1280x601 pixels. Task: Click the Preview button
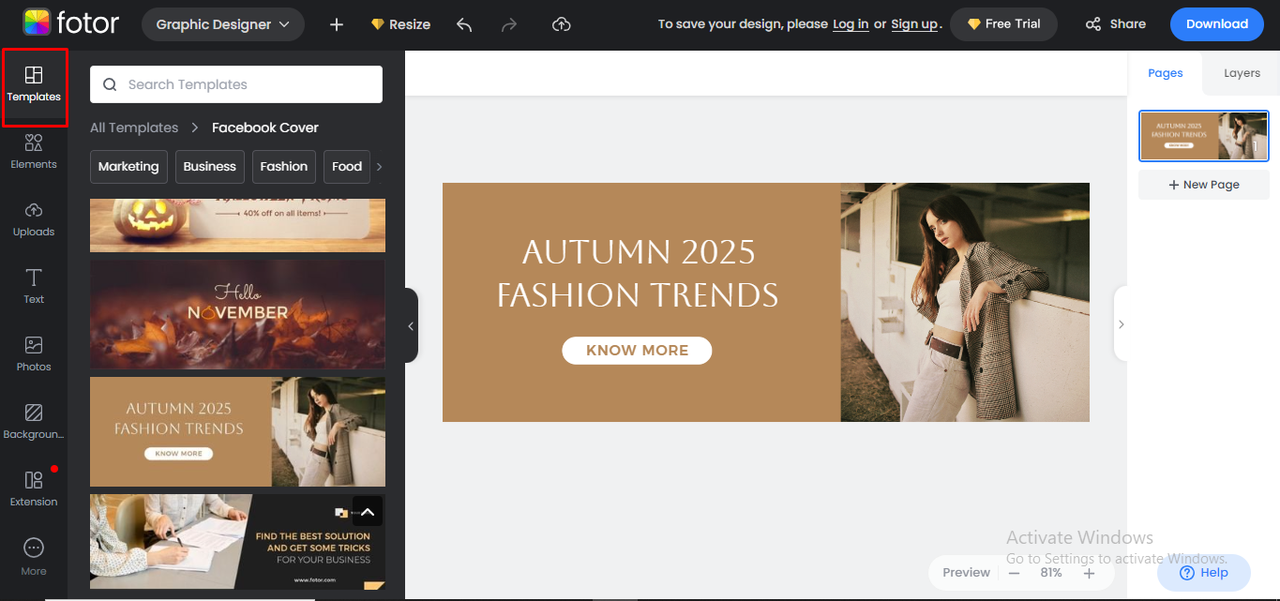point(966,573)
